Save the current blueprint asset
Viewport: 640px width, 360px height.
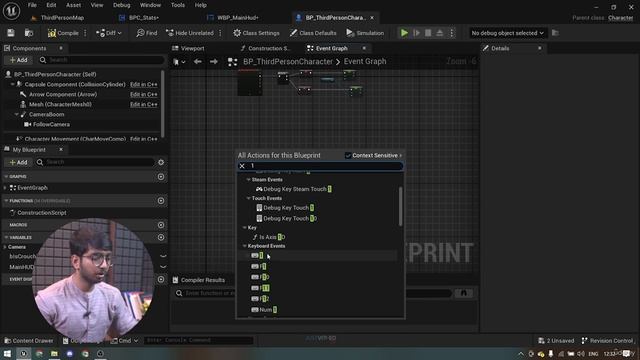(11, 33)
